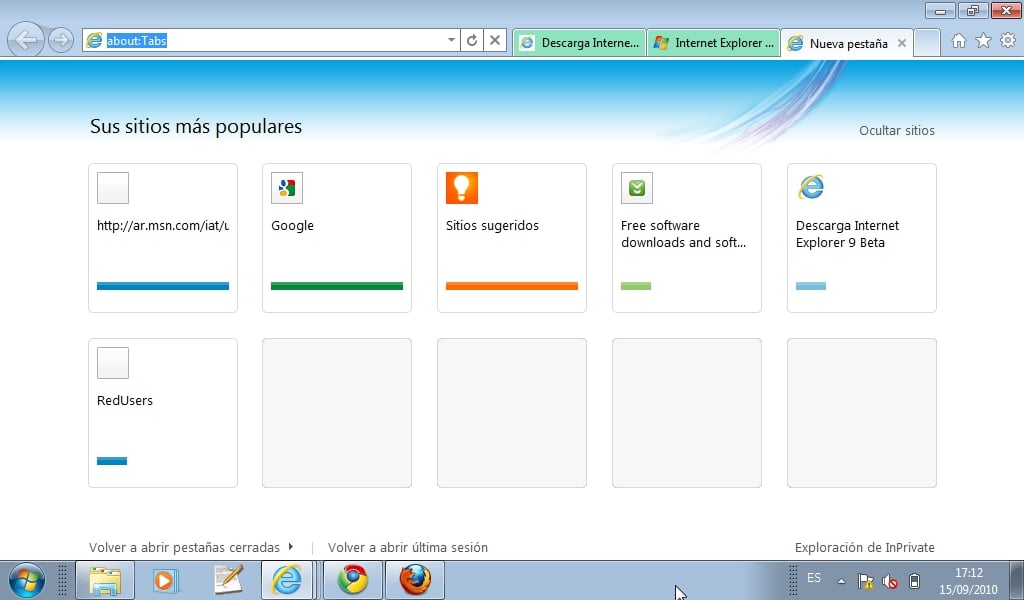The height and width of the screenshot is (600, 1024).
Task: Select the Nueva pestaña tab
Action: pos(847,44)
